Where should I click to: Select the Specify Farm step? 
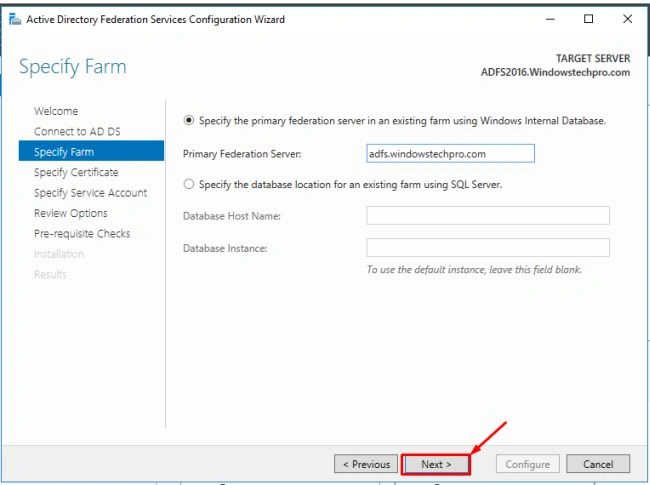coord(91,151)
